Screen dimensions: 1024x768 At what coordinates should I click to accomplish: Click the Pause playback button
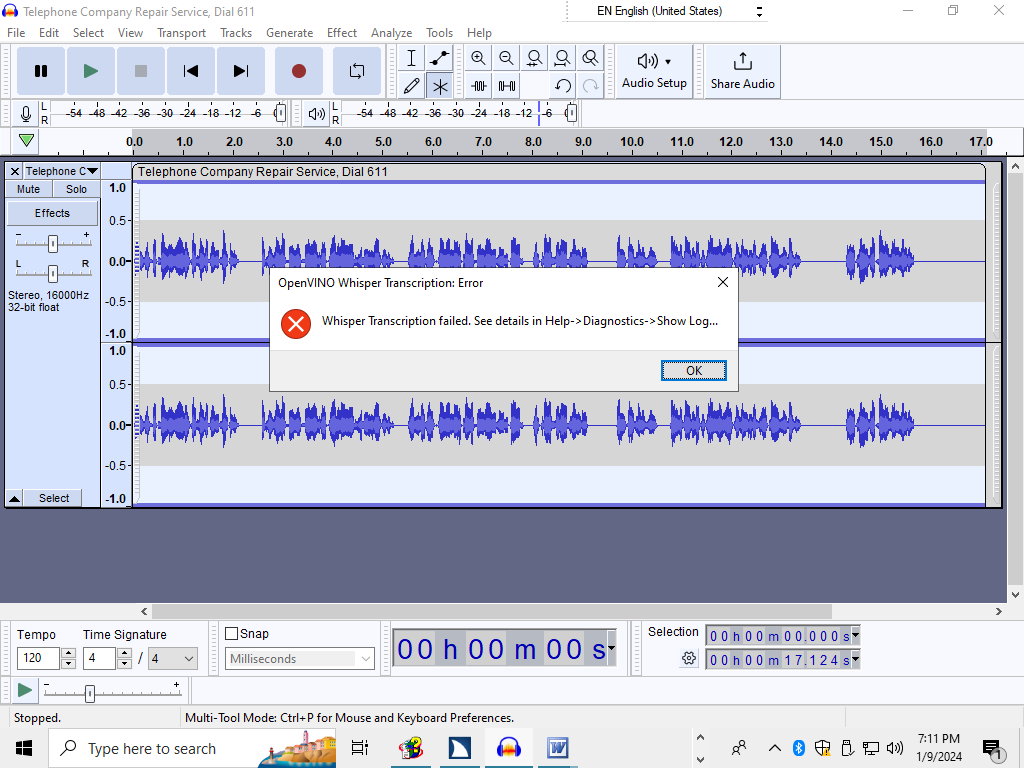point(40,71)
